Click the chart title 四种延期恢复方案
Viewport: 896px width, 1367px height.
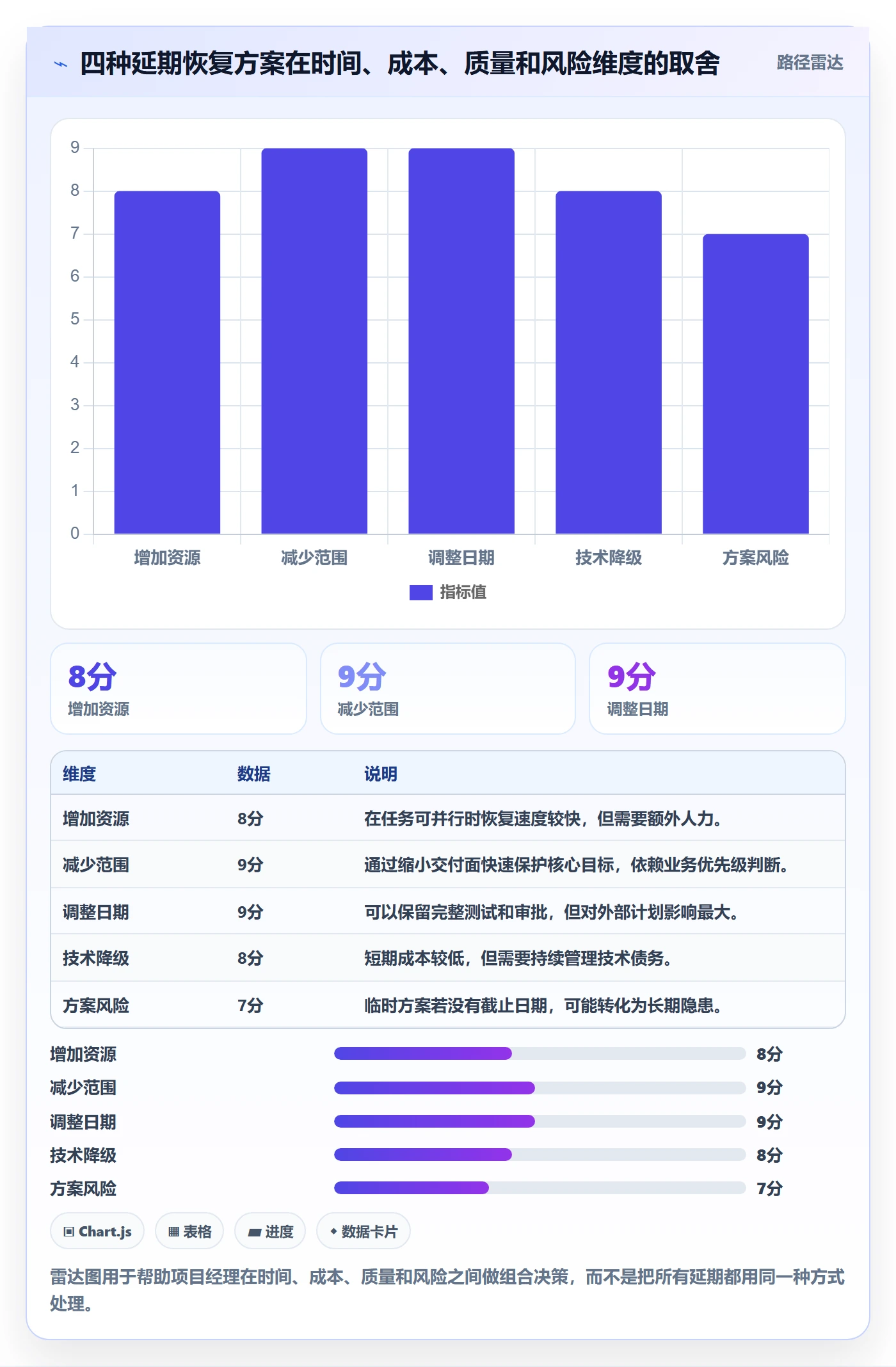(399, 63)
